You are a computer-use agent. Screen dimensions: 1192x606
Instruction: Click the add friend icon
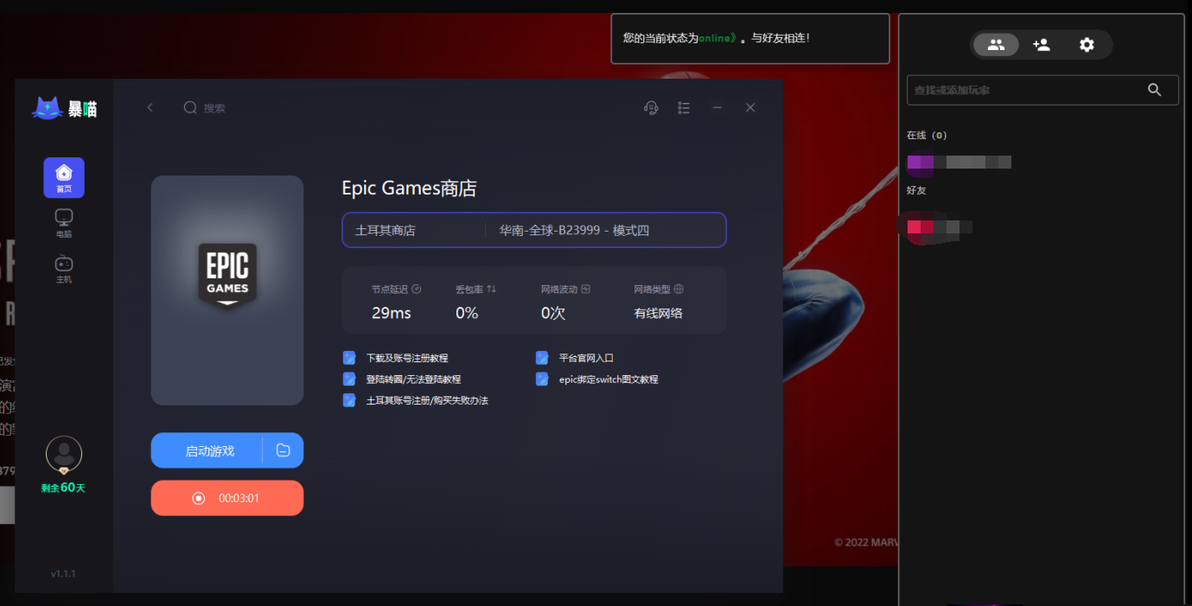tap(1041, 45)
